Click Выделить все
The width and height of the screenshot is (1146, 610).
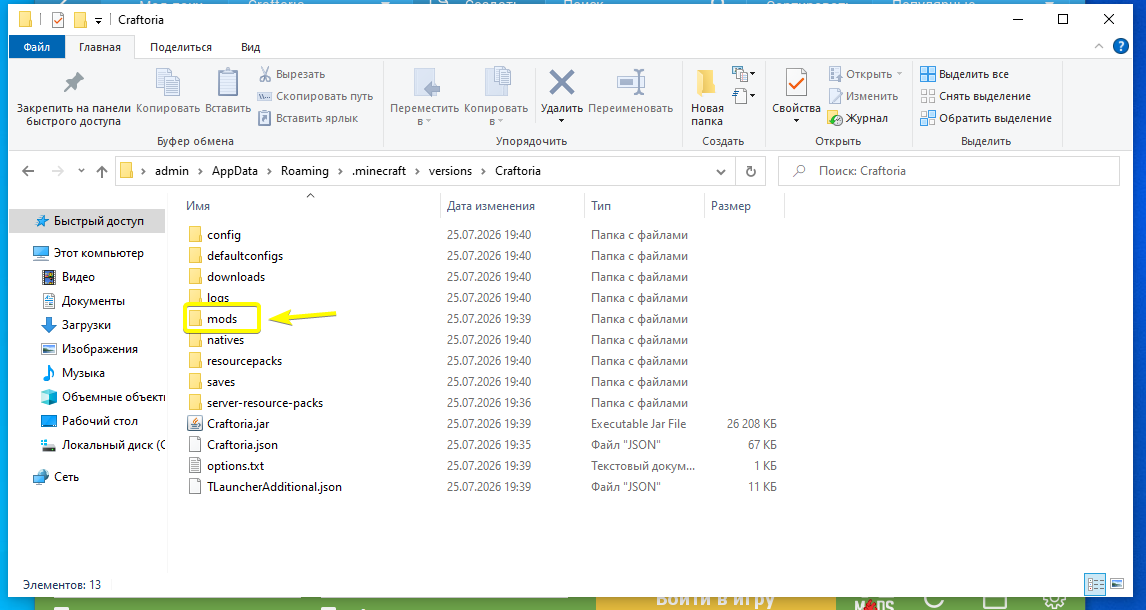point(965,74)
